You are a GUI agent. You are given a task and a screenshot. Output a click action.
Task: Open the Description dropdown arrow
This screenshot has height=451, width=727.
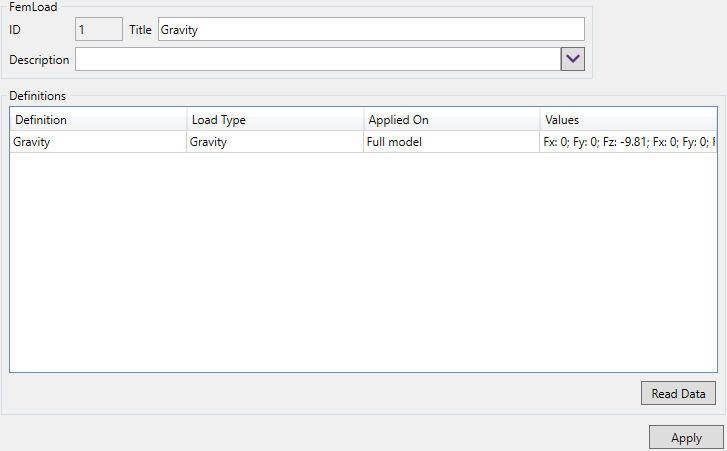click(572, 59)
